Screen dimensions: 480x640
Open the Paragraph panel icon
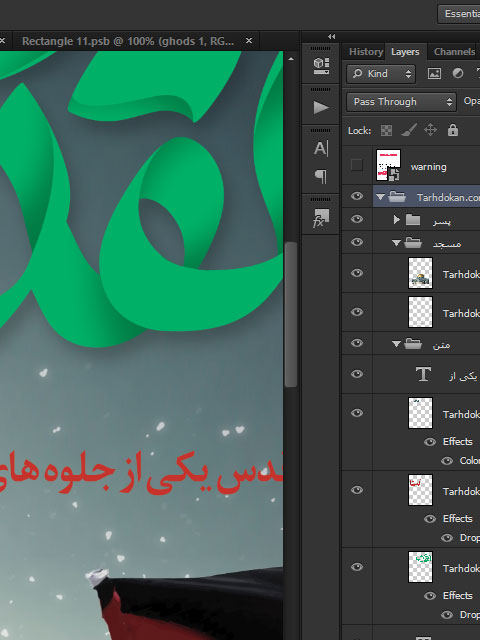click(321, 176)
